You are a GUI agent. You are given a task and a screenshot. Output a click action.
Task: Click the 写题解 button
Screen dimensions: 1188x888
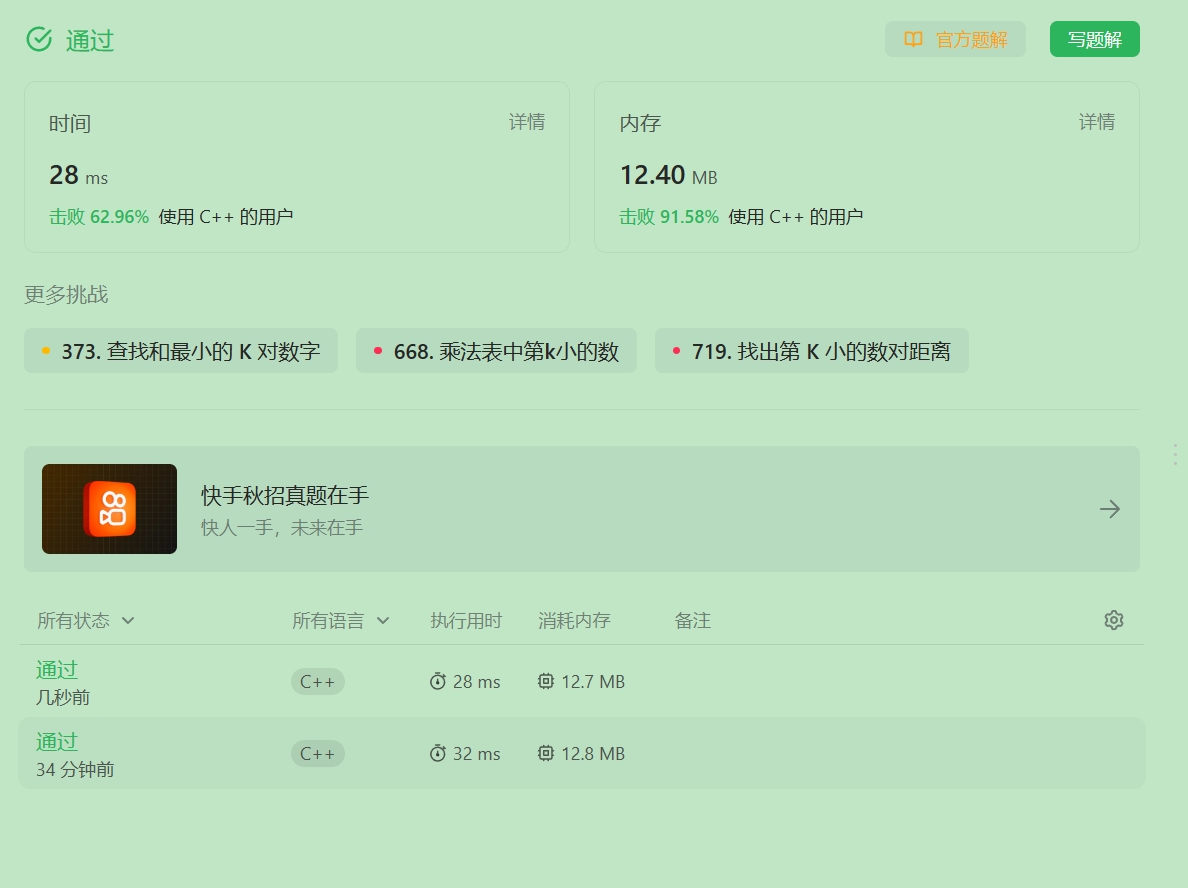click(1094, 40)
